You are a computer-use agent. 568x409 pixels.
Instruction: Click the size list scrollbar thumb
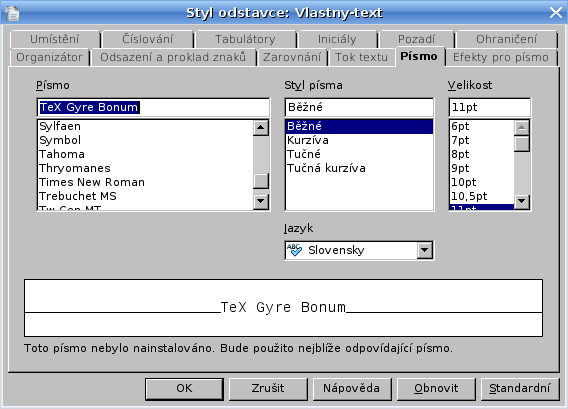coord(522,143)
